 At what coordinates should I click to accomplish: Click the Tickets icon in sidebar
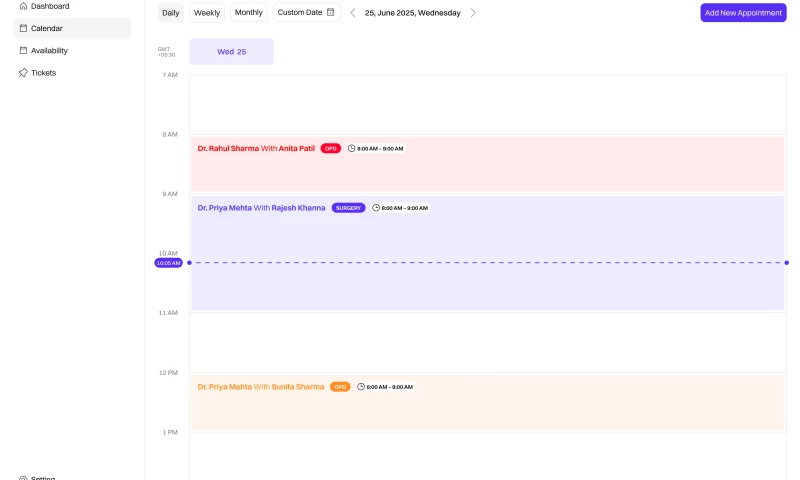click(24, 73)
